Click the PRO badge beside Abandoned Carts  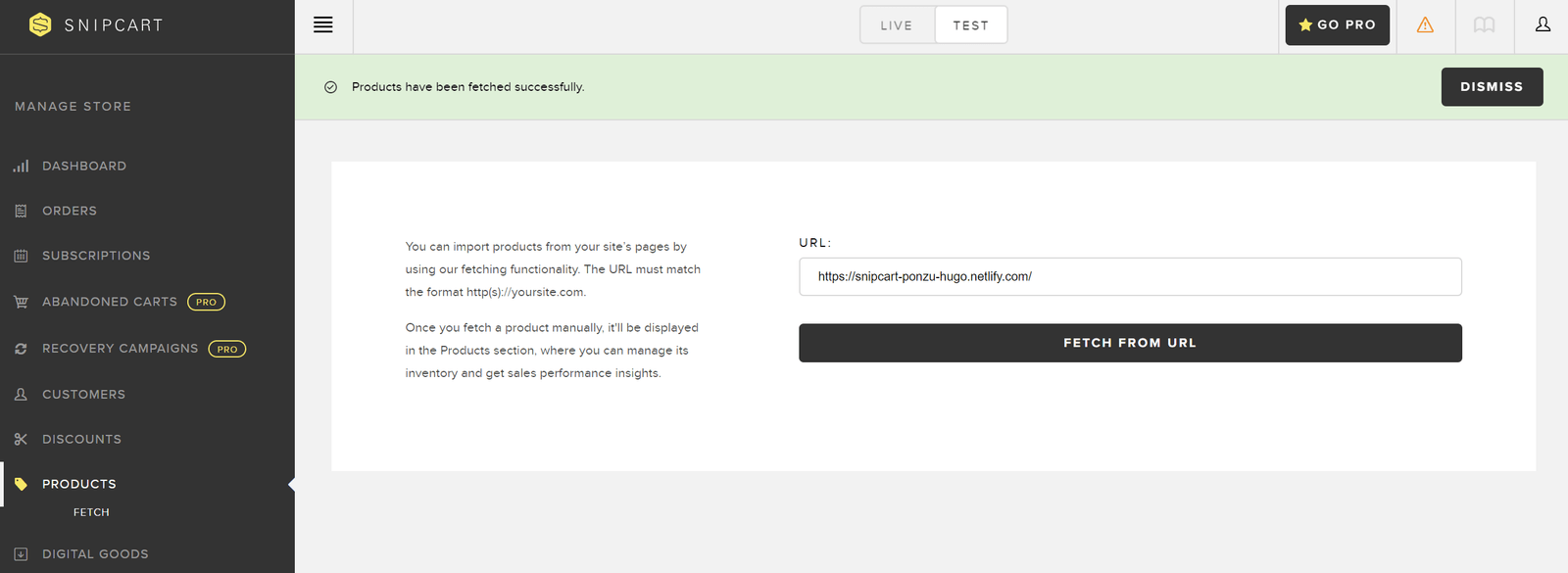206,302
